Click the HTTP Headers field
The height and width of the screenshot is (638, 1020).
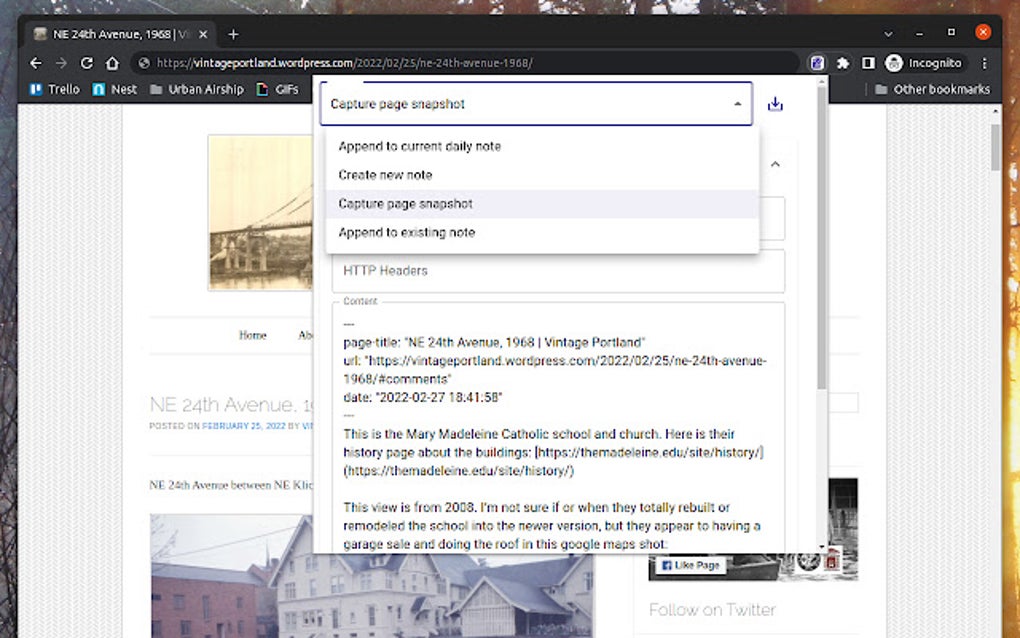tap(558, 271)
